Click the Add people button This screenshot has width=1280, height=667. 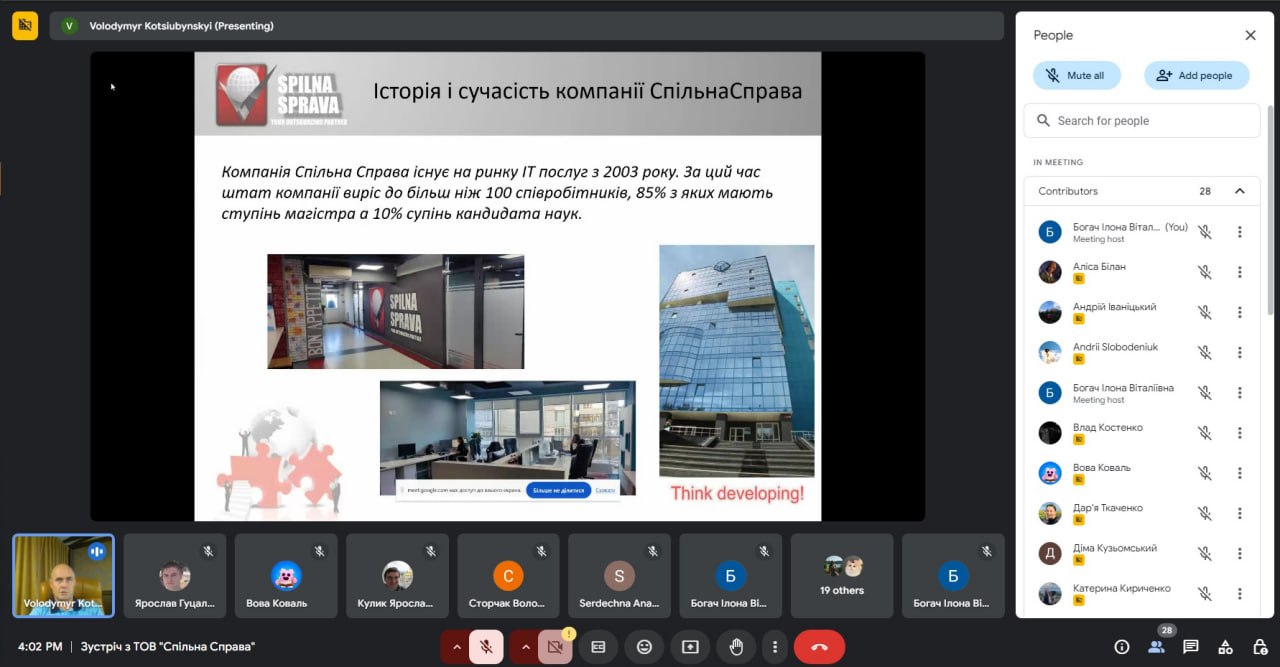[x=1196, y=75]
